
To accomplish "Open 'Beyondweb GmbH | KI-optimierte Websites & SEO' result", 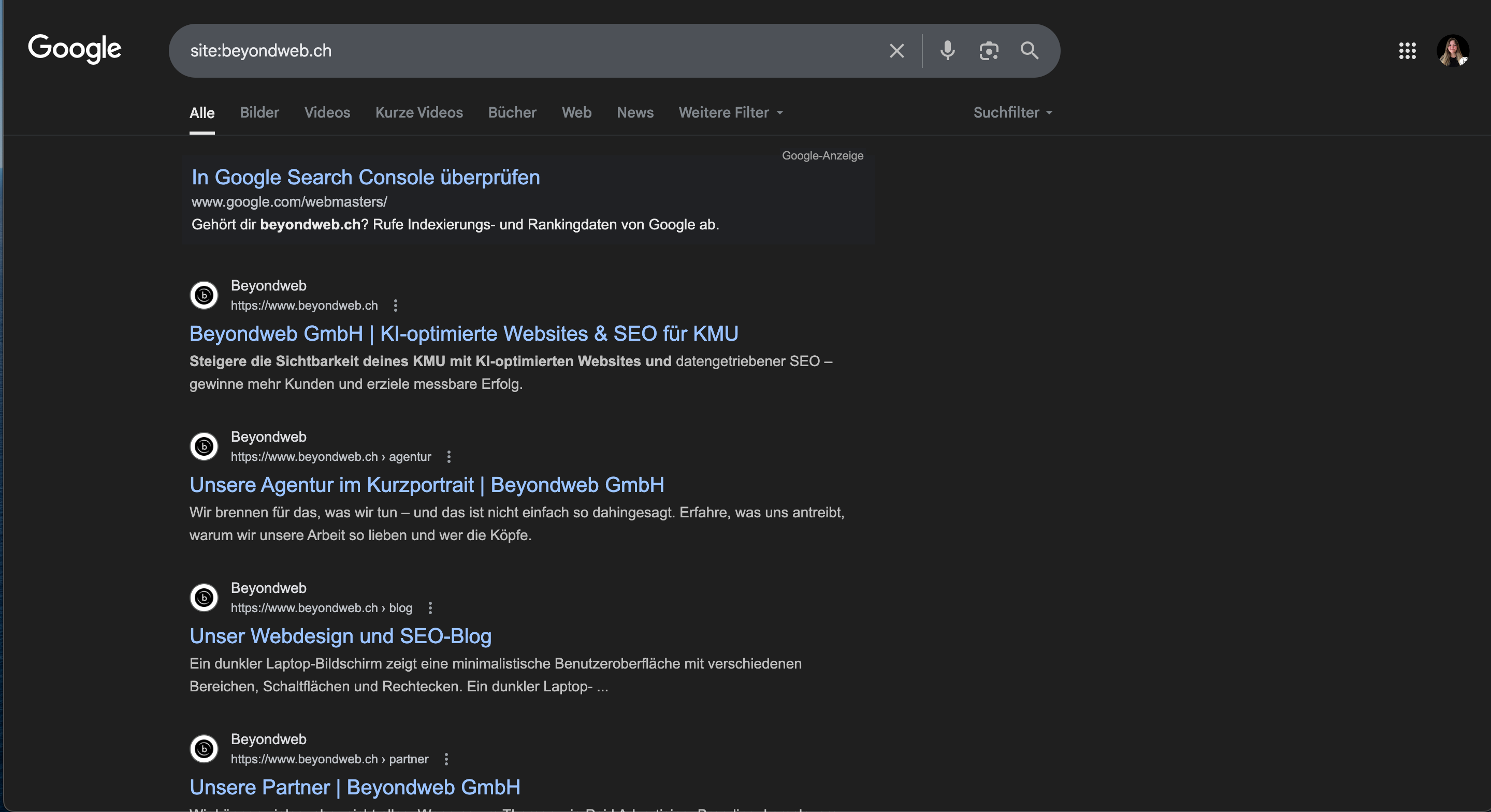I will pyautogui.click(x=464, y=334).
